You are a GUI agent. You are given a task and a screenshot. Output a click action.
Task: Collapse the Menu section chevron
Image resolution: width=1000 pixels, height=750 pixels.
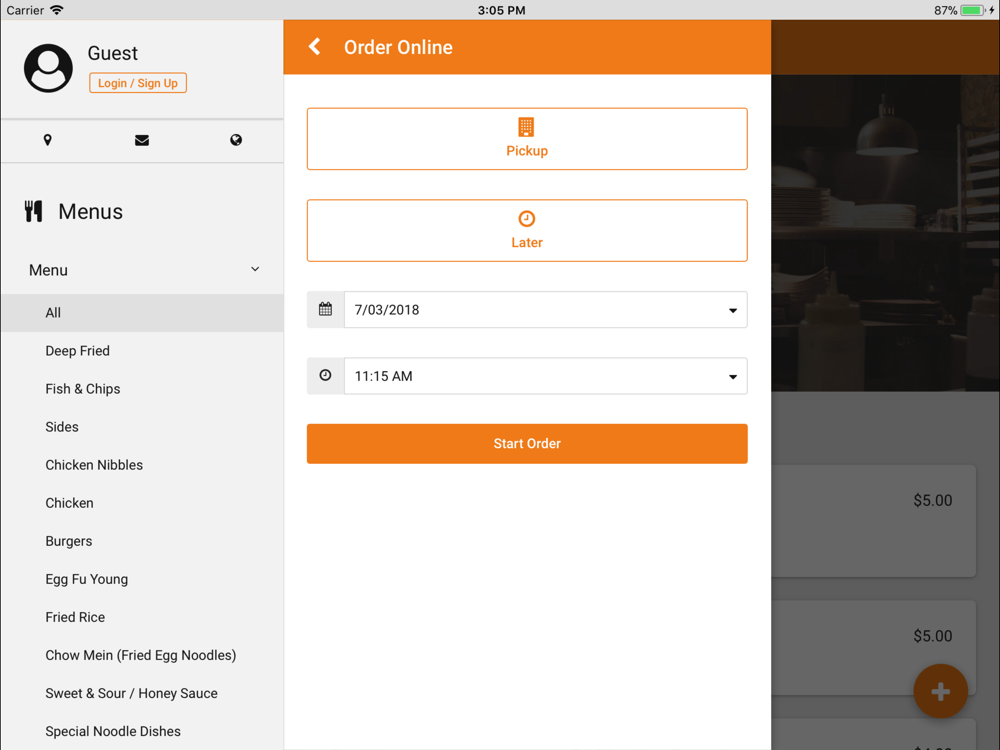point(255,269)
